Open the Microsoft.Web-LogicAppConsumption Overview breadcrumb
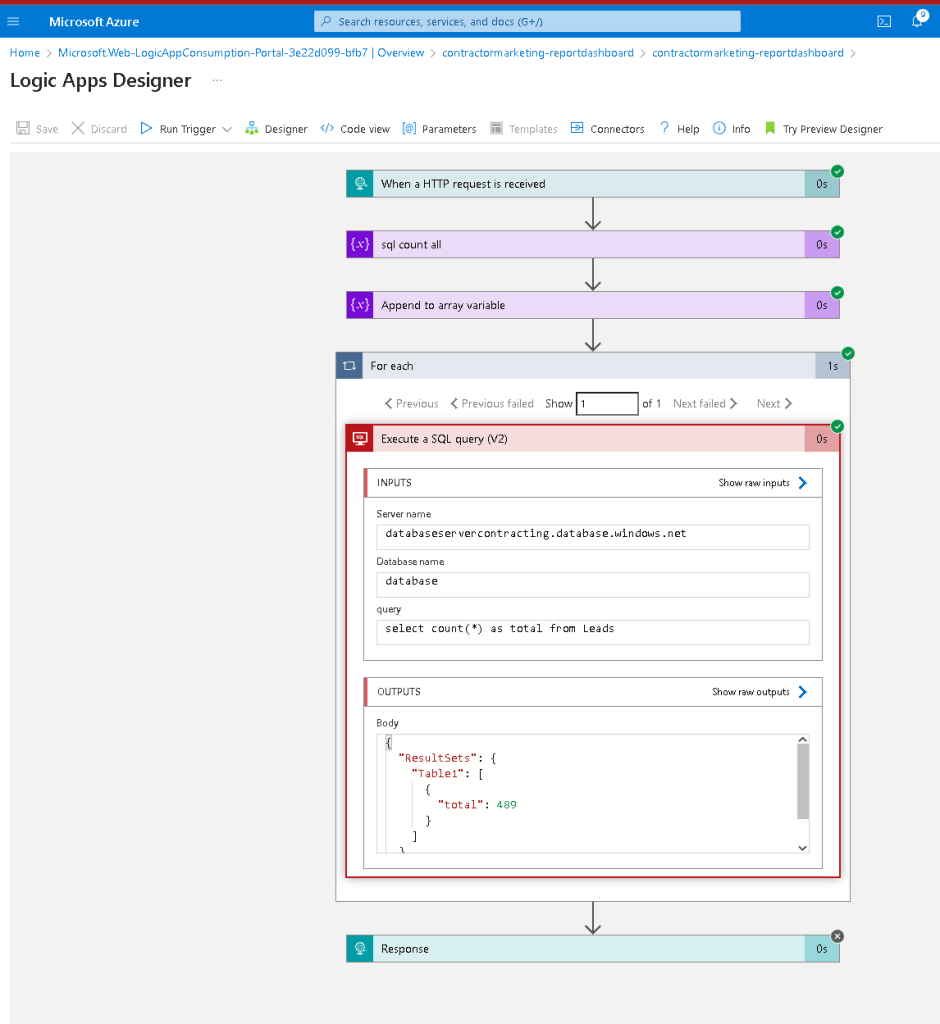 (x=241, y=53)
